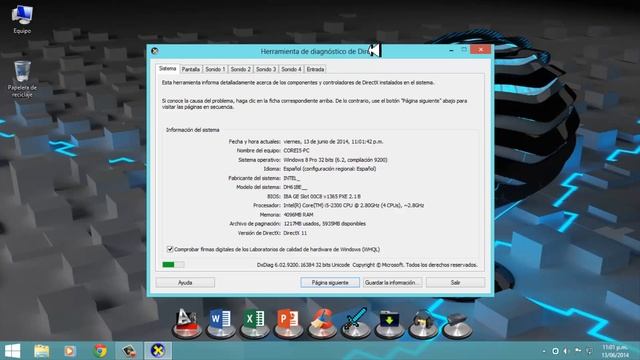This screenshot has height=360, width=640.
Task: Click the 'Windows 8 Pro 32 bits' value
Action: (x=335, y=160)
